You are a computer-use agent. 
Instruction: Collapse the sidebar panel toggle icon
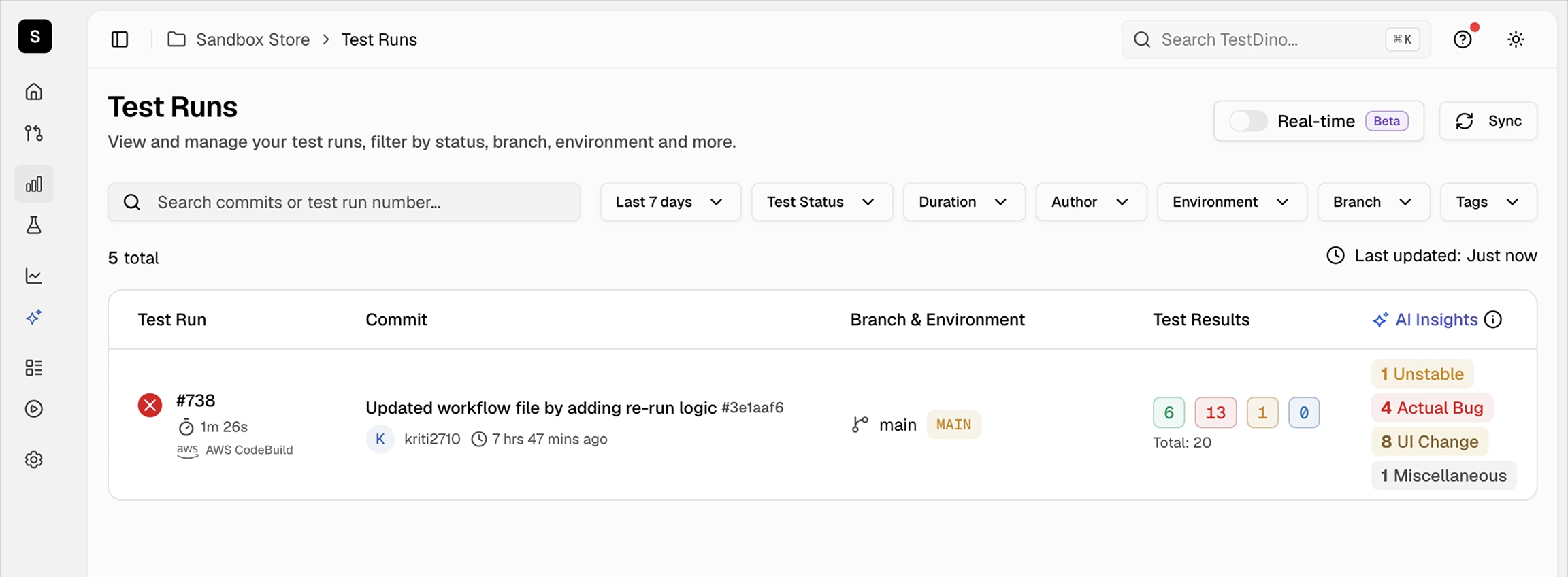click(x=120, y=39)
